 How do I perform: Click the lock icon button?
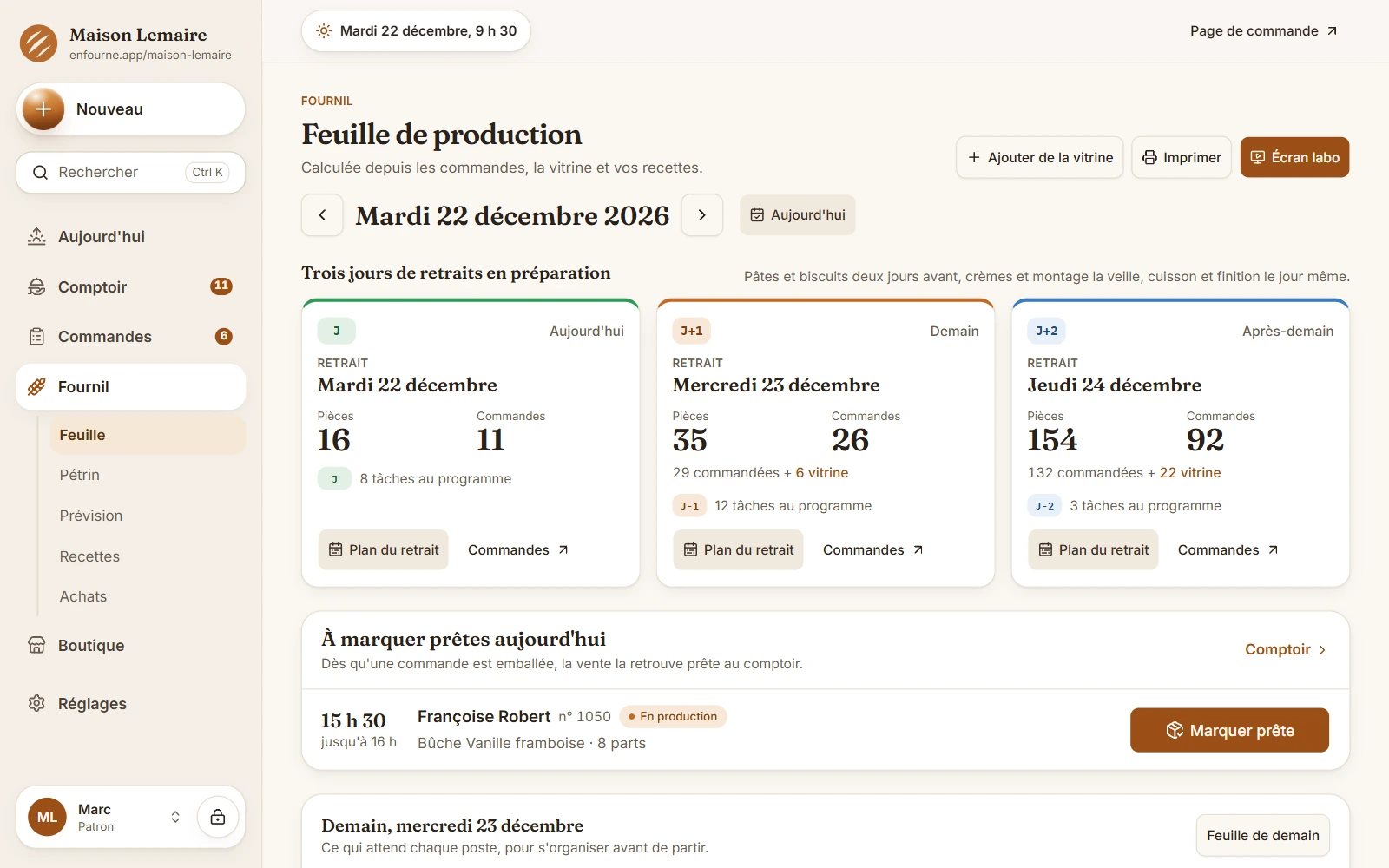pos(218,817)
